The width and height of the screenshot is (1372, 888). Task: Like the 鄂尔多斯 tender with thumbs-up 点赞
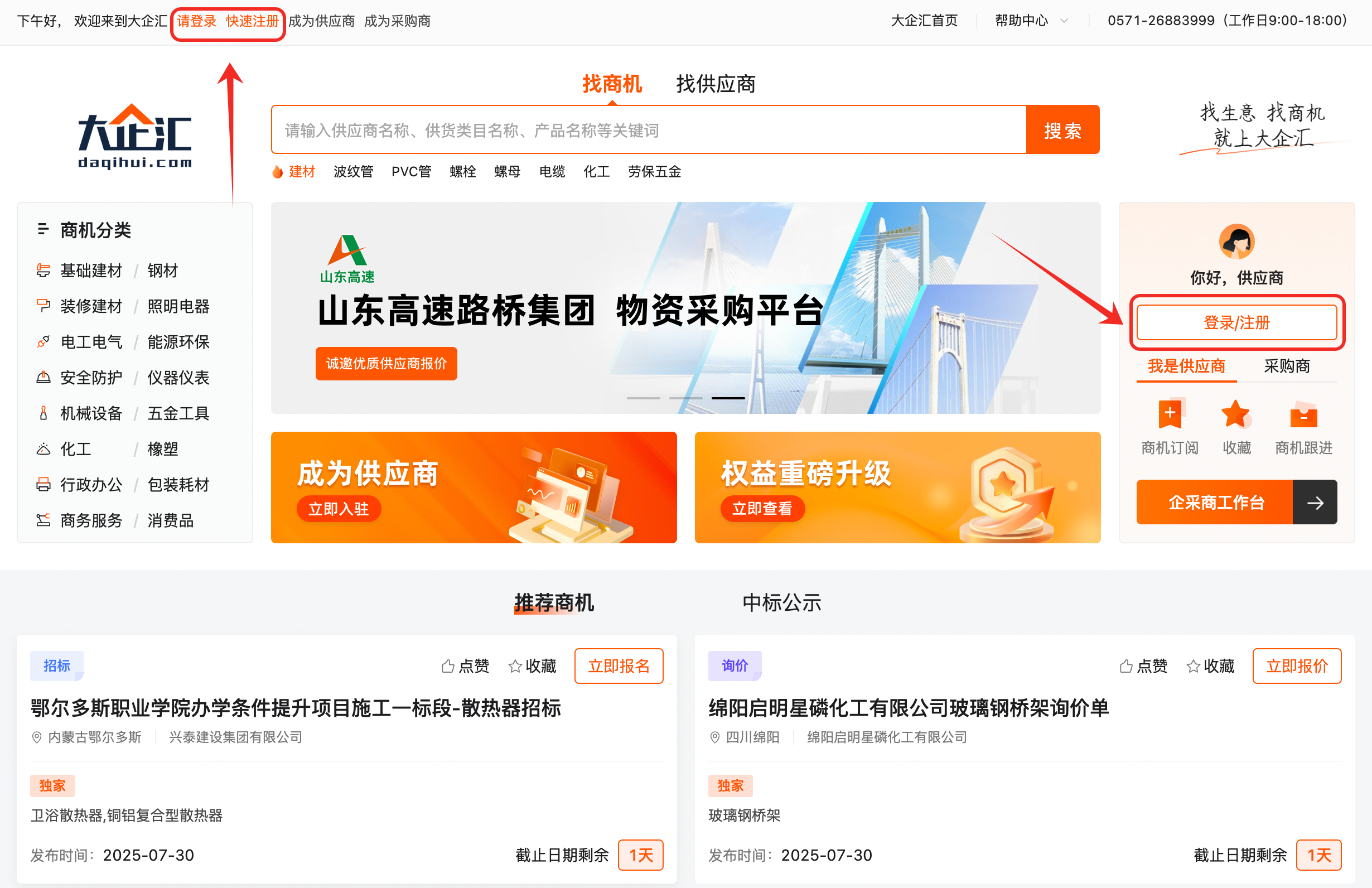pyautogui.click(x=465, y=666)
